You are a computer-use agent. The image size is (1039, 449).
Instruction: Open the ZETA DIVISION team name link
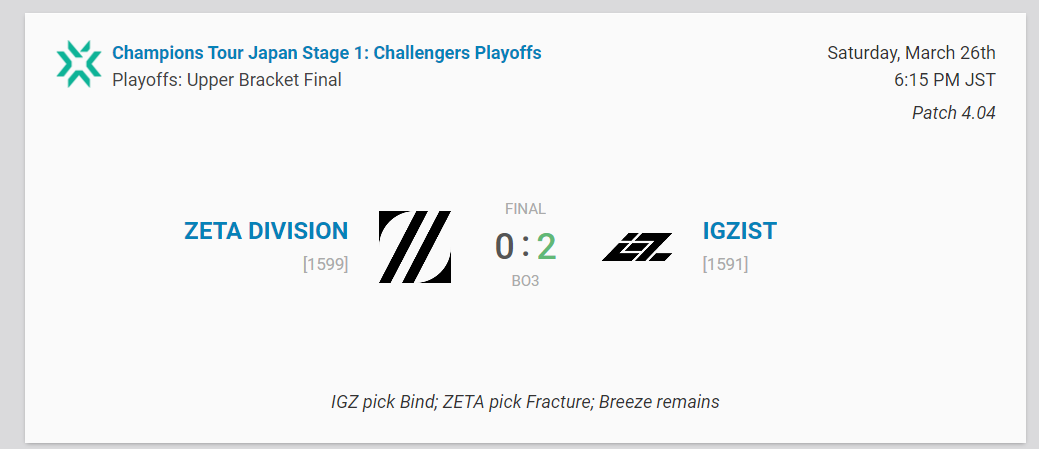tap(266, 231)
